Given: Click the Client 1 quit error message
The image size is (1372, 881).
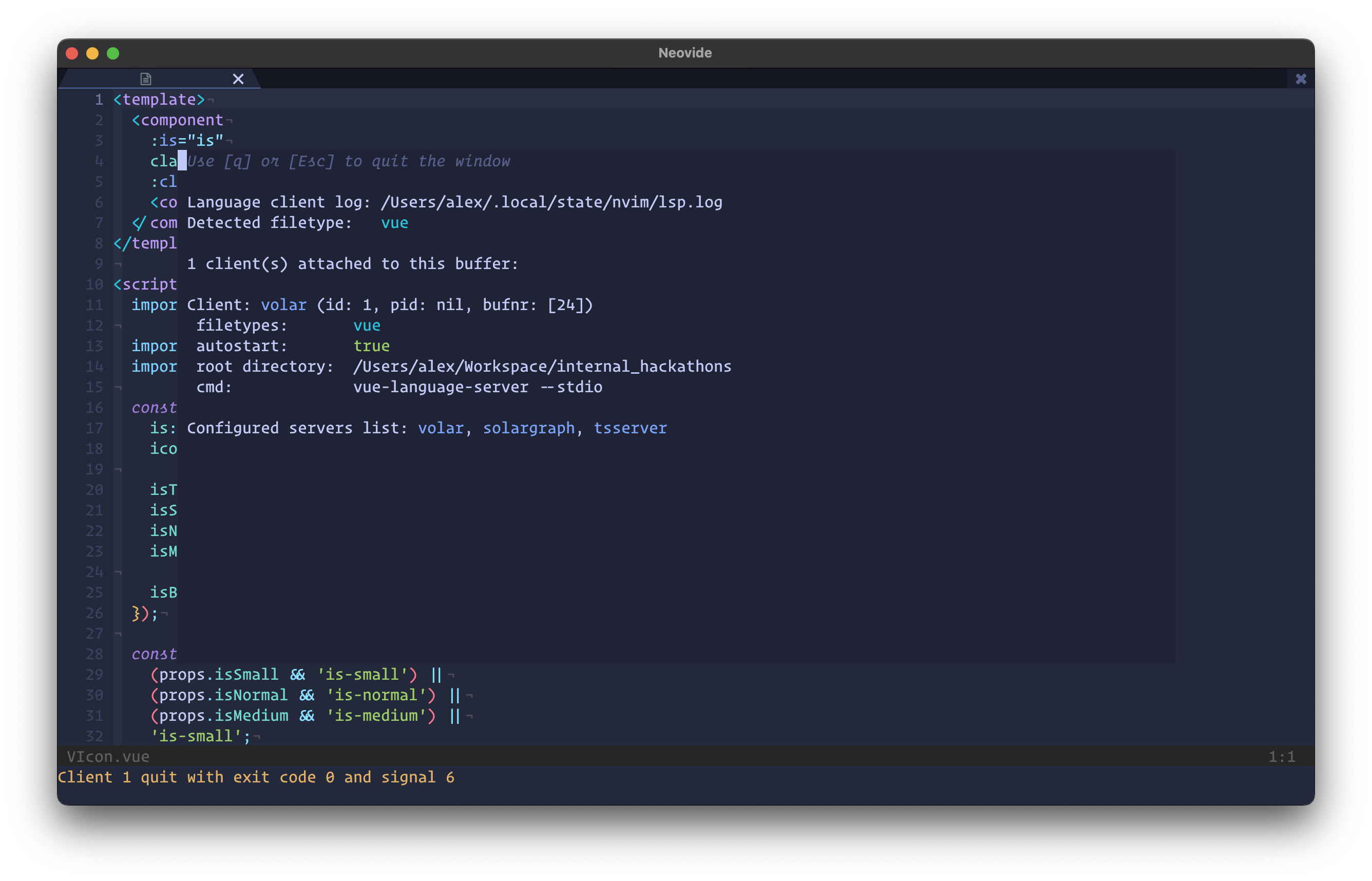Looking at the screenshot, I should [256, 777].
